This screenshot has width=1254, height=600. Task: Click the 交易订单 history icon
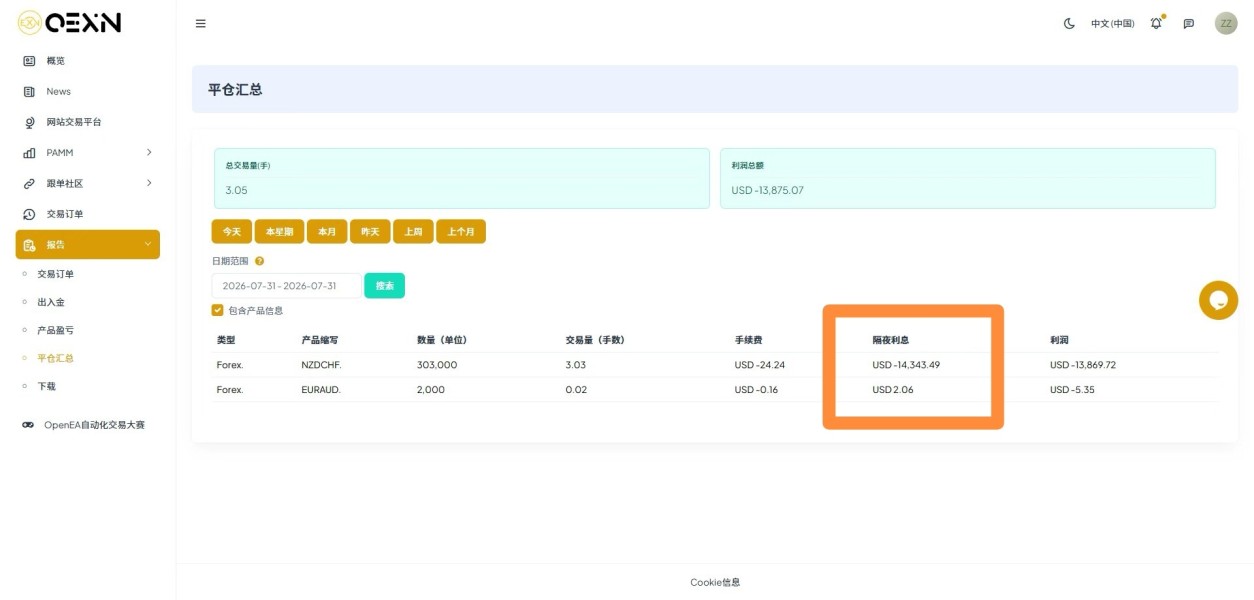tap(29, 214)
